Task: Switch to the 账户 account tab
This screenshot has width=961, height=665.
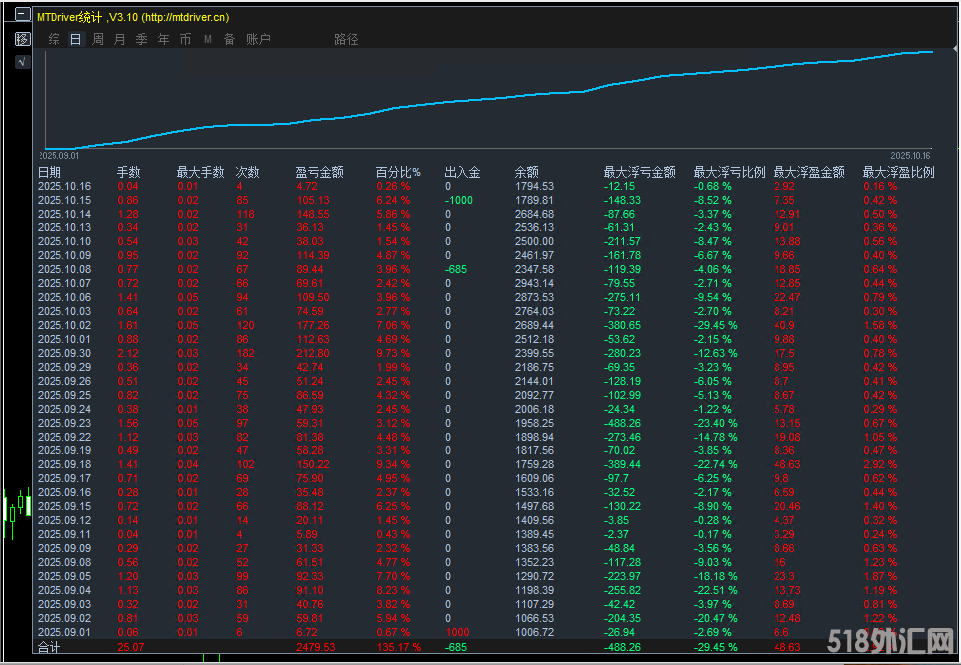Action: coord(258,39)
